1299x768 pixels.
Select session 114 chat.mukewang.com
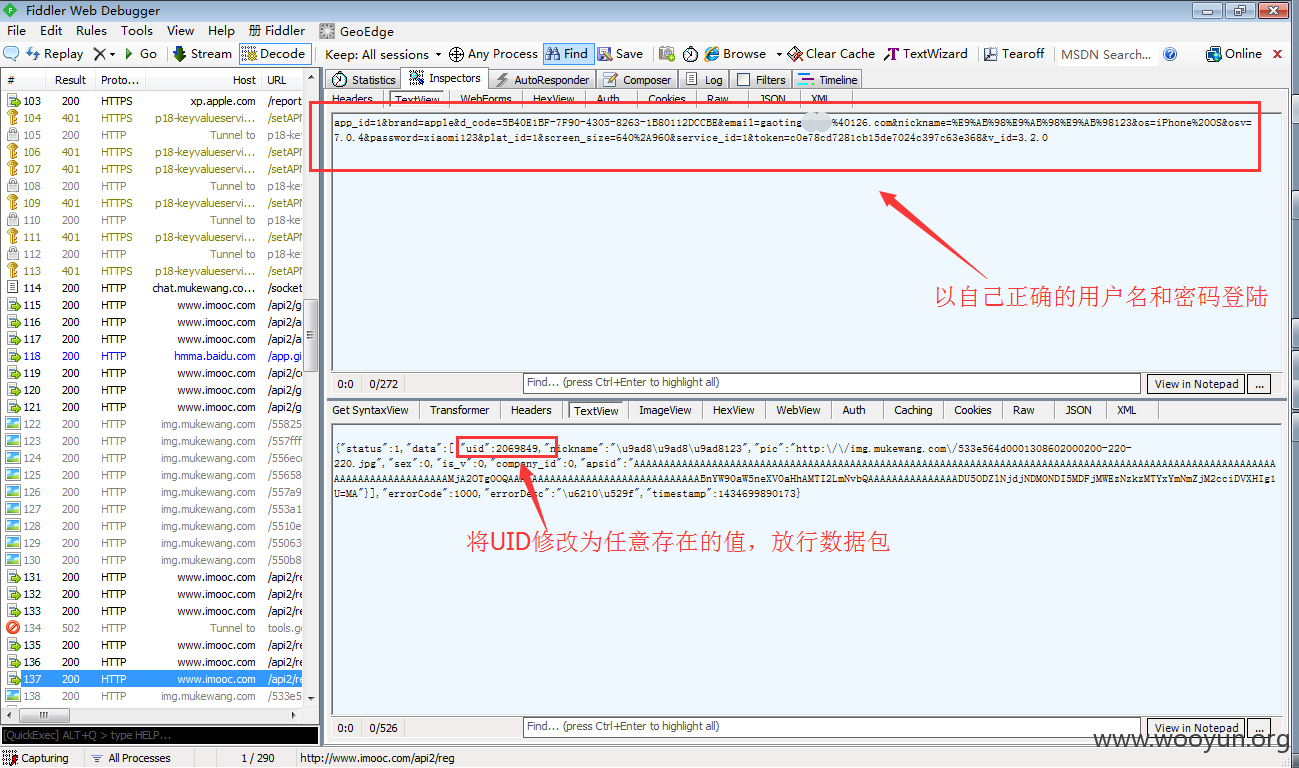153,288
